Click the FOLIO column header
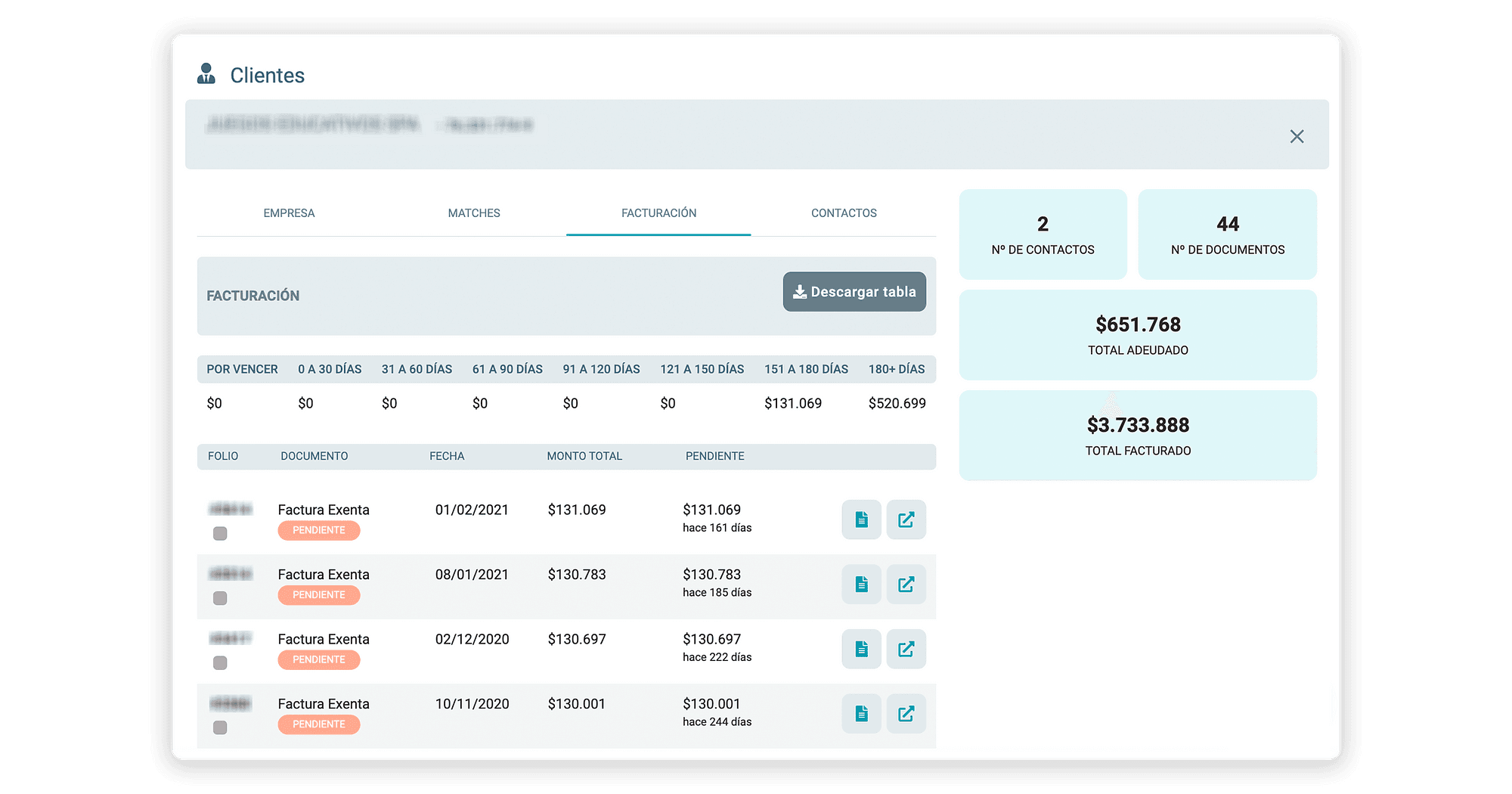1512x794 pixels. (223, 456)
